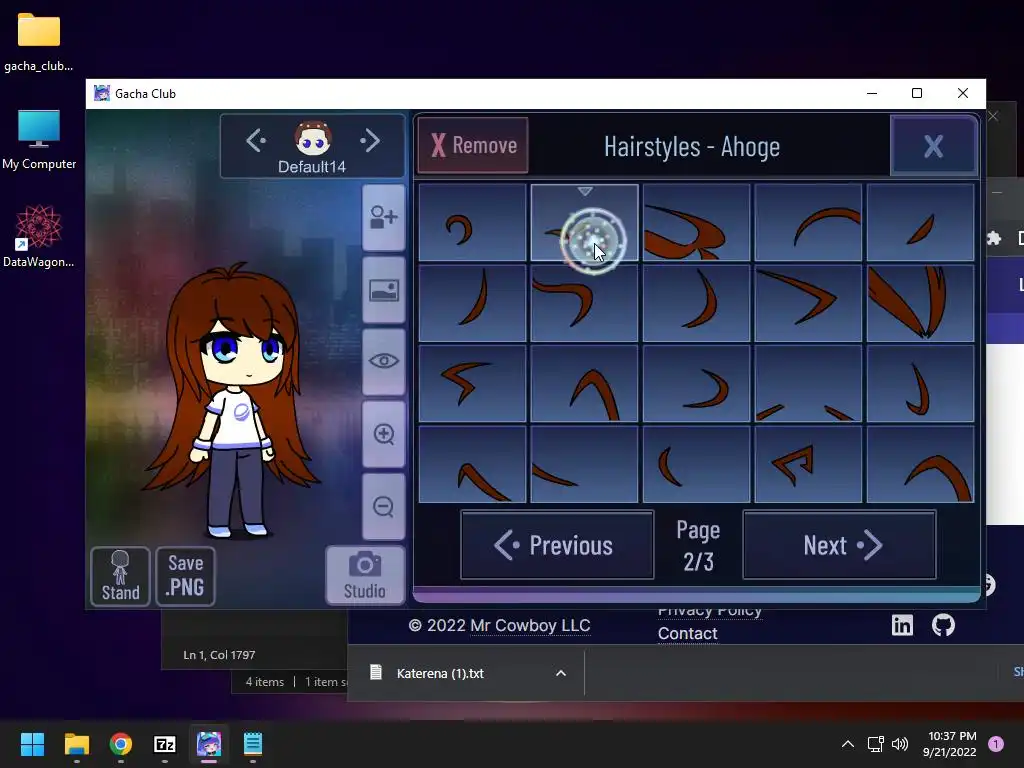
Task: Click the add character icon
Action: (383, 217)
